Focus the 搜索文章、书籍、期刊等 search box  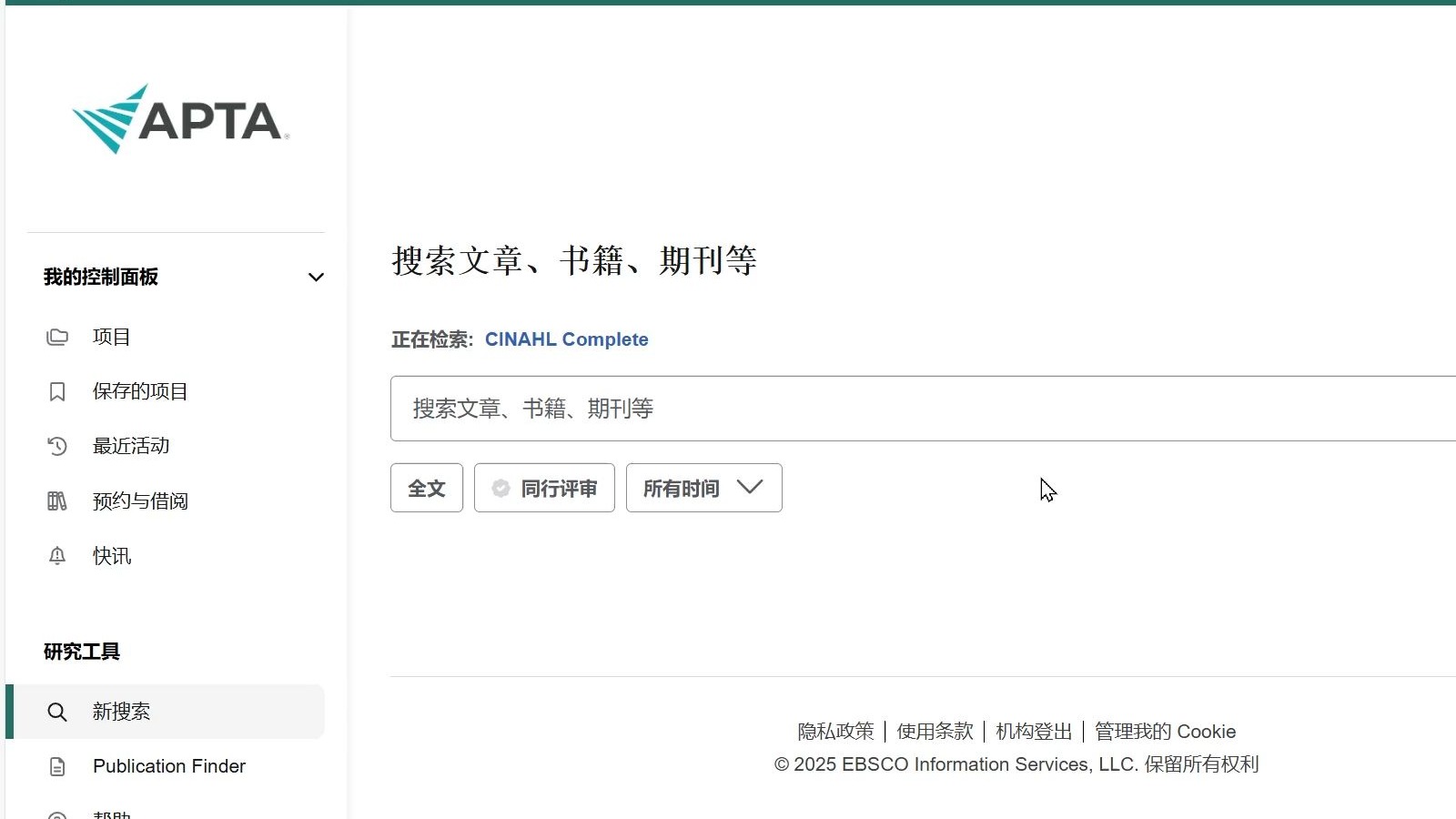(x=923, y=409)
